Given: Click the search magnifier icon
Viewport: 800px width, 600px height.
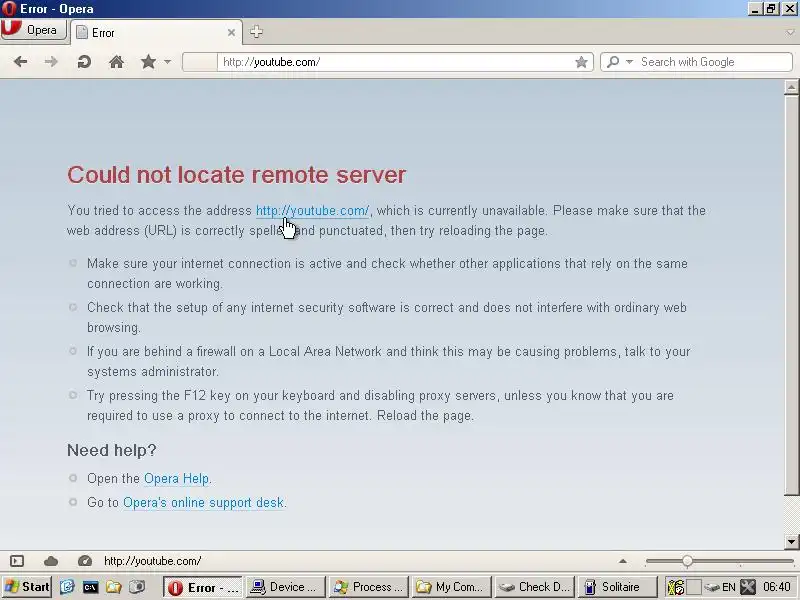Looking at the screenshot, I should (613, 62).
